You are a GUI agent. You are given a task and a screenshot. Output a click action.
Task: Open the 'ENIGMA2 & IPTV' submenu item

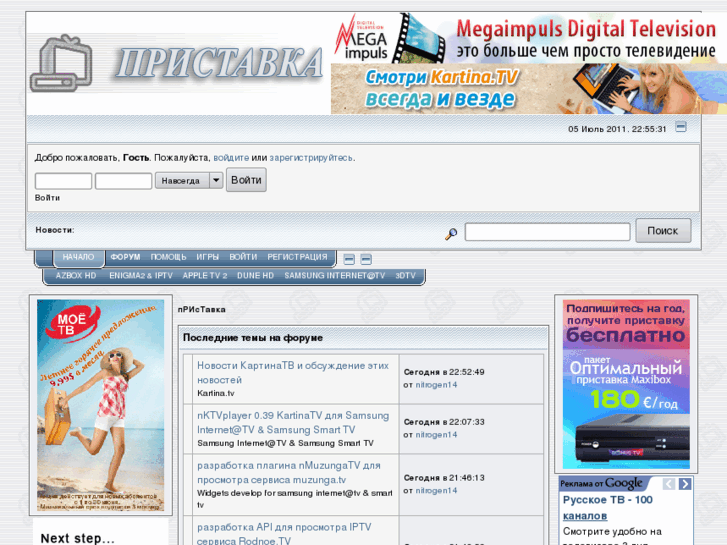click(141, 276)
